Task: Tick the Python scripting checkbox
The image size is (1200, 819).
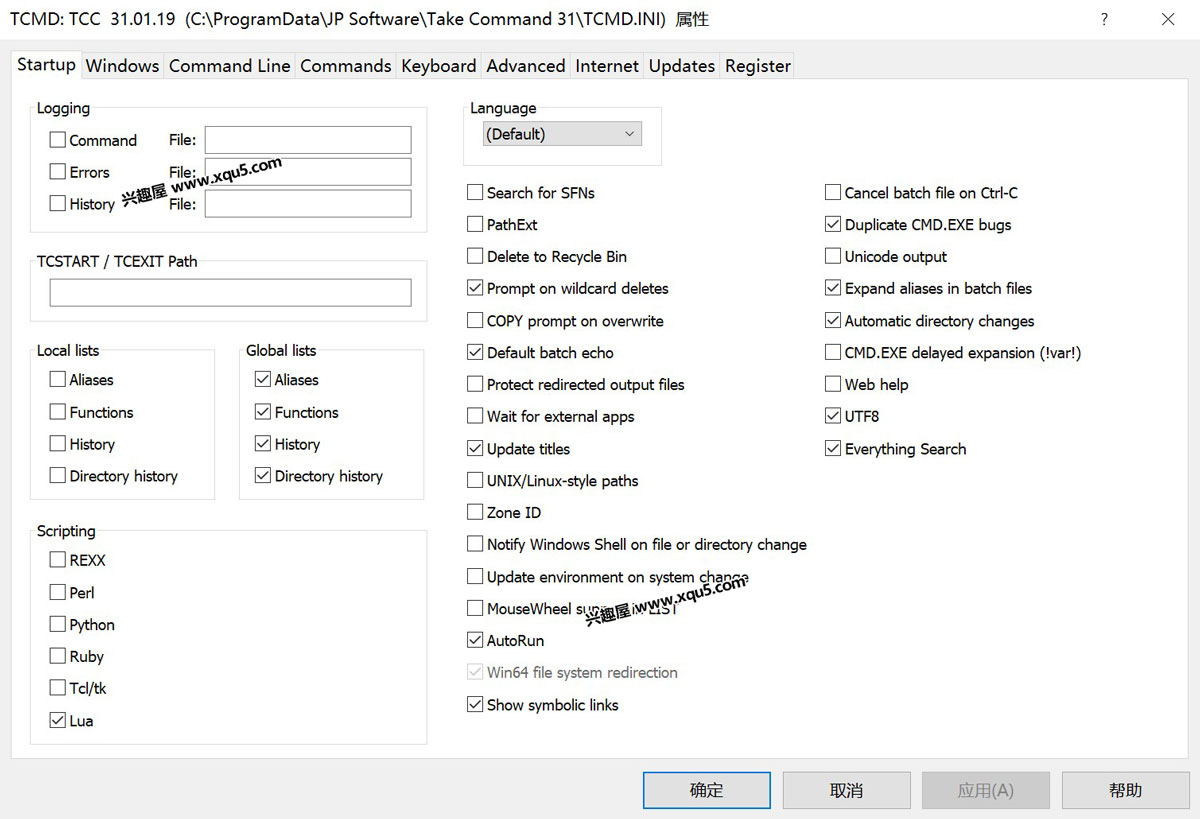Action: (58, 624)
